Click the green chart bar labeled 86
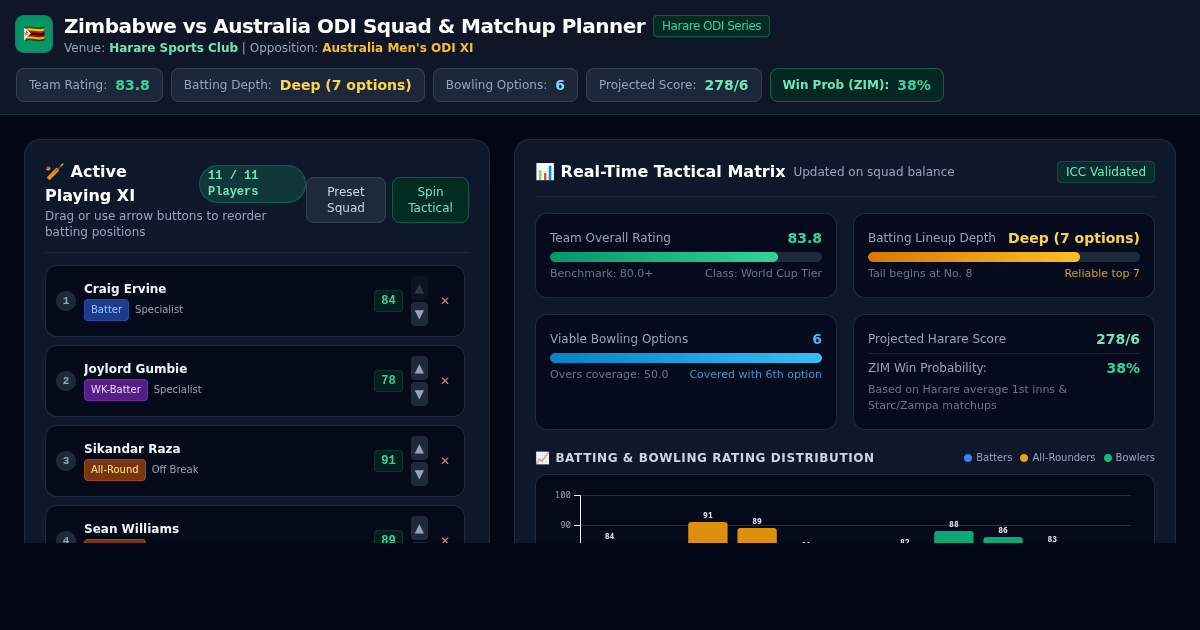 click(x=1003, y=540)
